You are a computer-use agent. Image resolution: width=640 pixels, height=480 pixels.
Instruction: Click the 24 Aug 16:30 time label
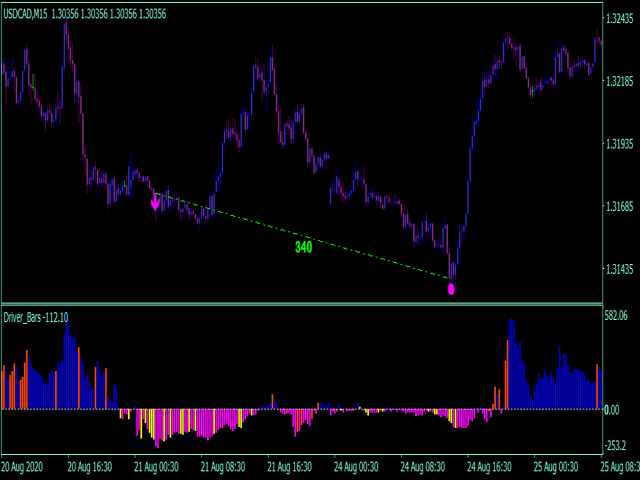(489, 467)
